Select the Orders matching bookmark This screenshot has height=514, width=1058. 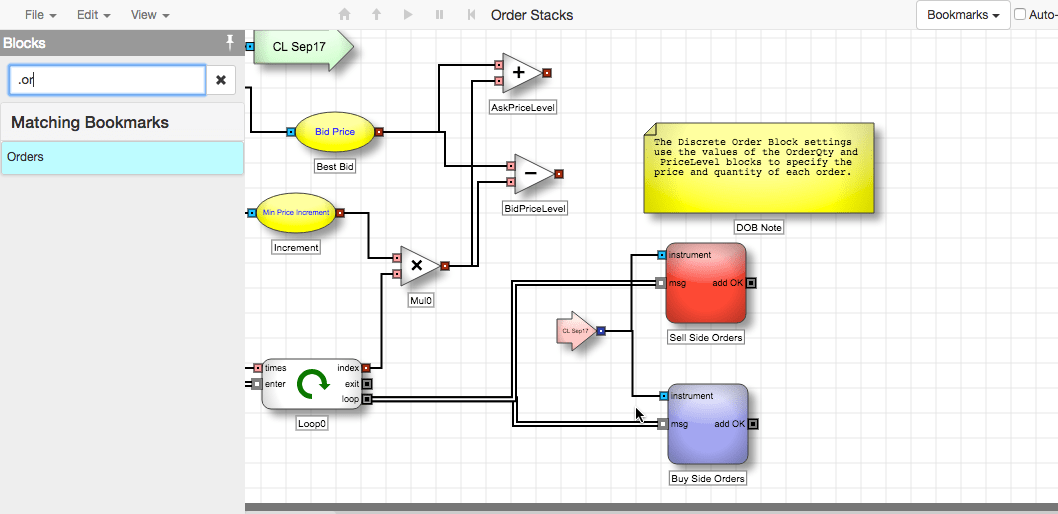(122, 157)
